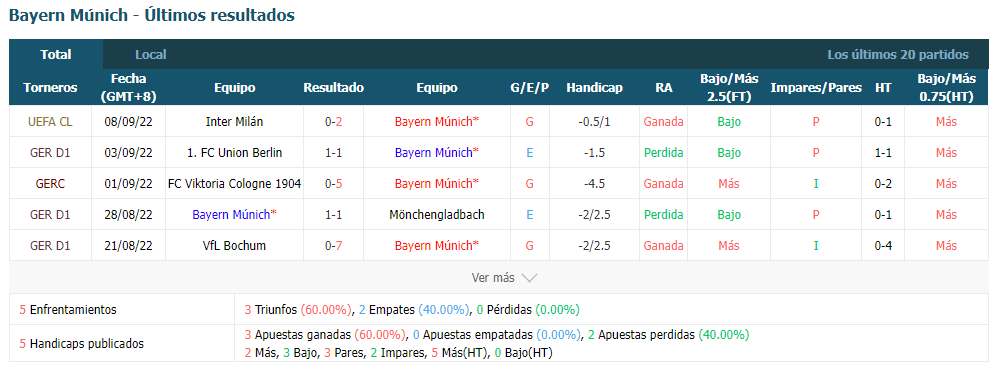Viewport: 997px width, 371px height.
Task: Open the Los últimos 20 partidos selector
Action: point(898,55)
